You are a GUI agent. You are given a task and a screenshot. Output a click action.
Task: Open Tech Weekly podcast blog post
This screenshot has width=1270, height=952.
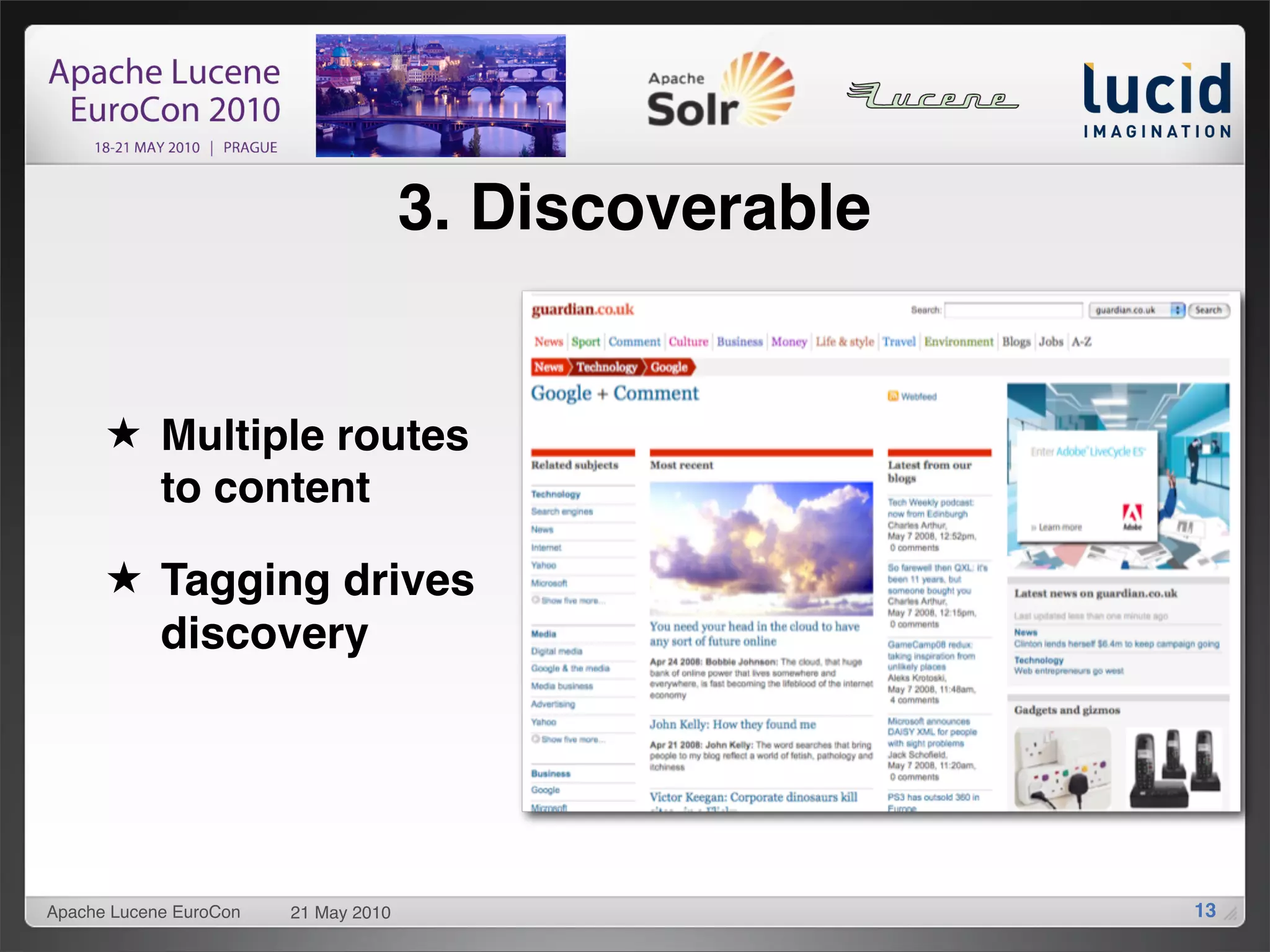pos(930,508)
